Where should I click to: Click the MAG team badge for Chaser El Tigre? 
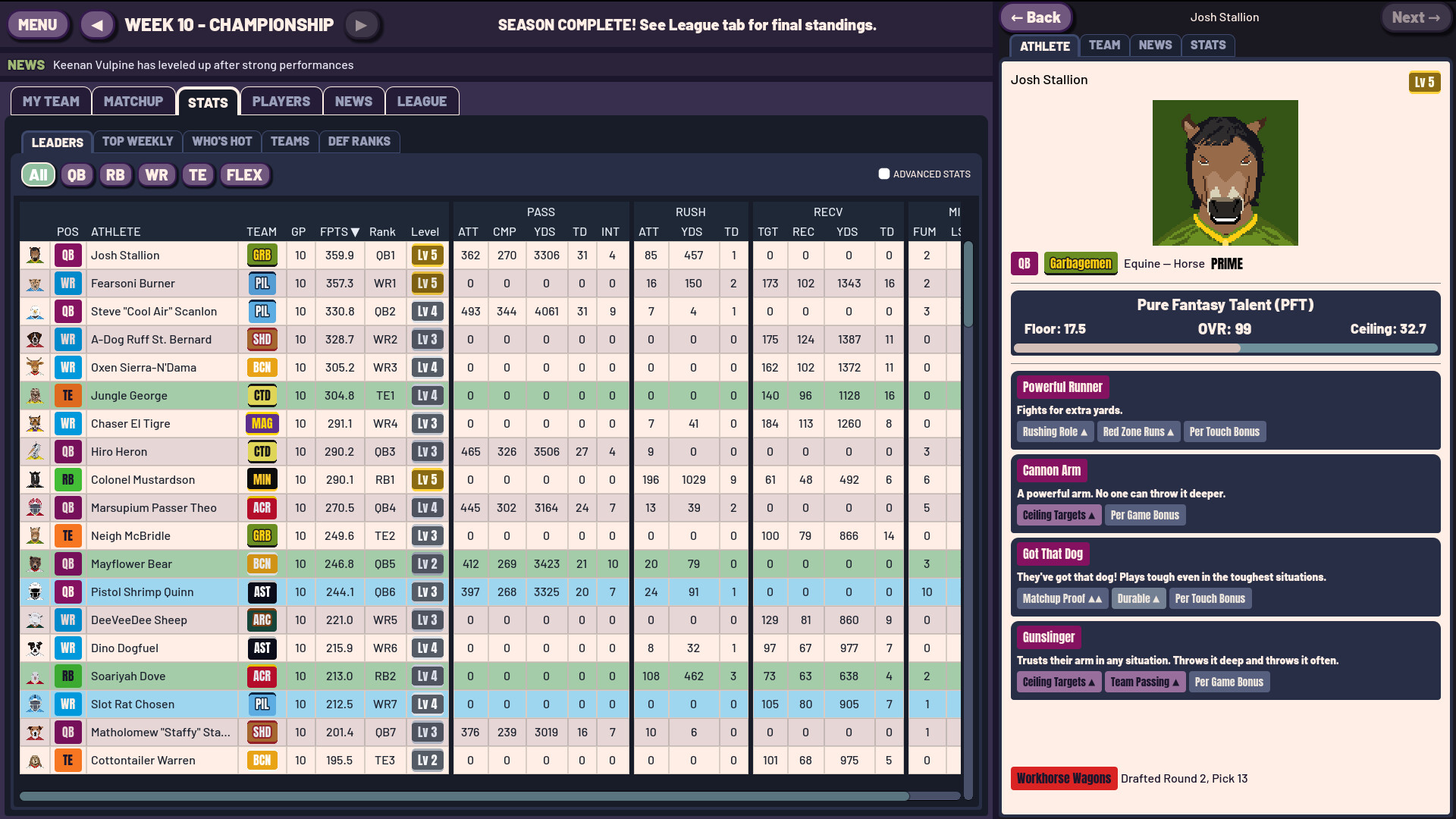(x=262, y=424)
